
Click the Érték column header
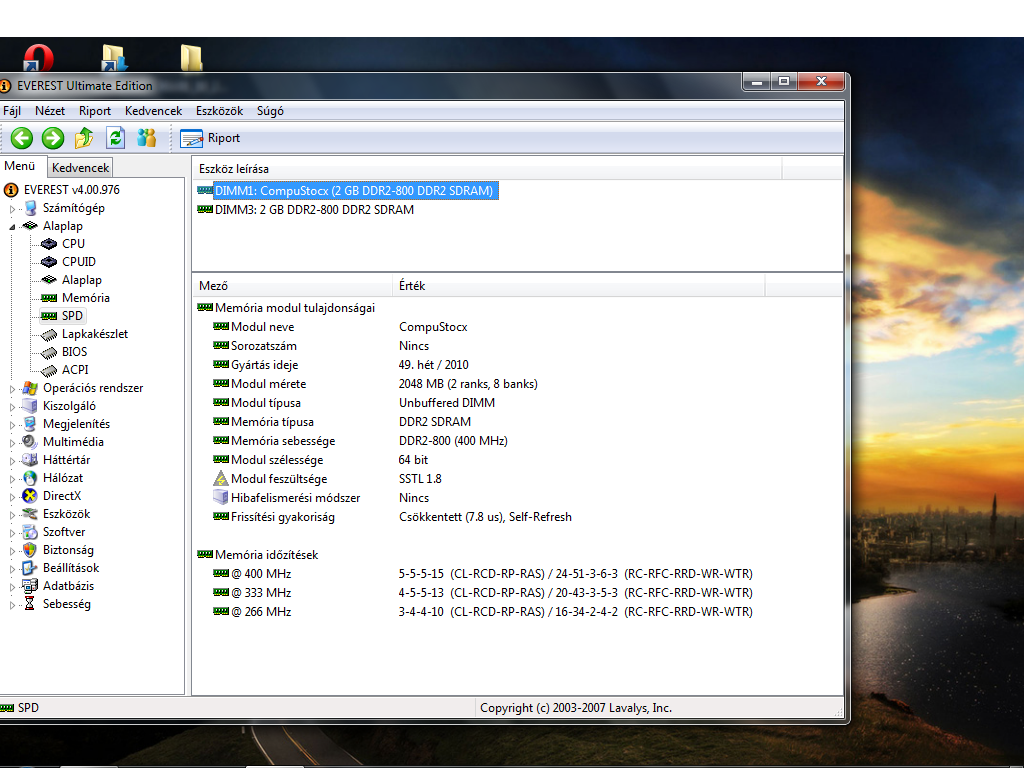pyautogui.click(x=579, y=286)
